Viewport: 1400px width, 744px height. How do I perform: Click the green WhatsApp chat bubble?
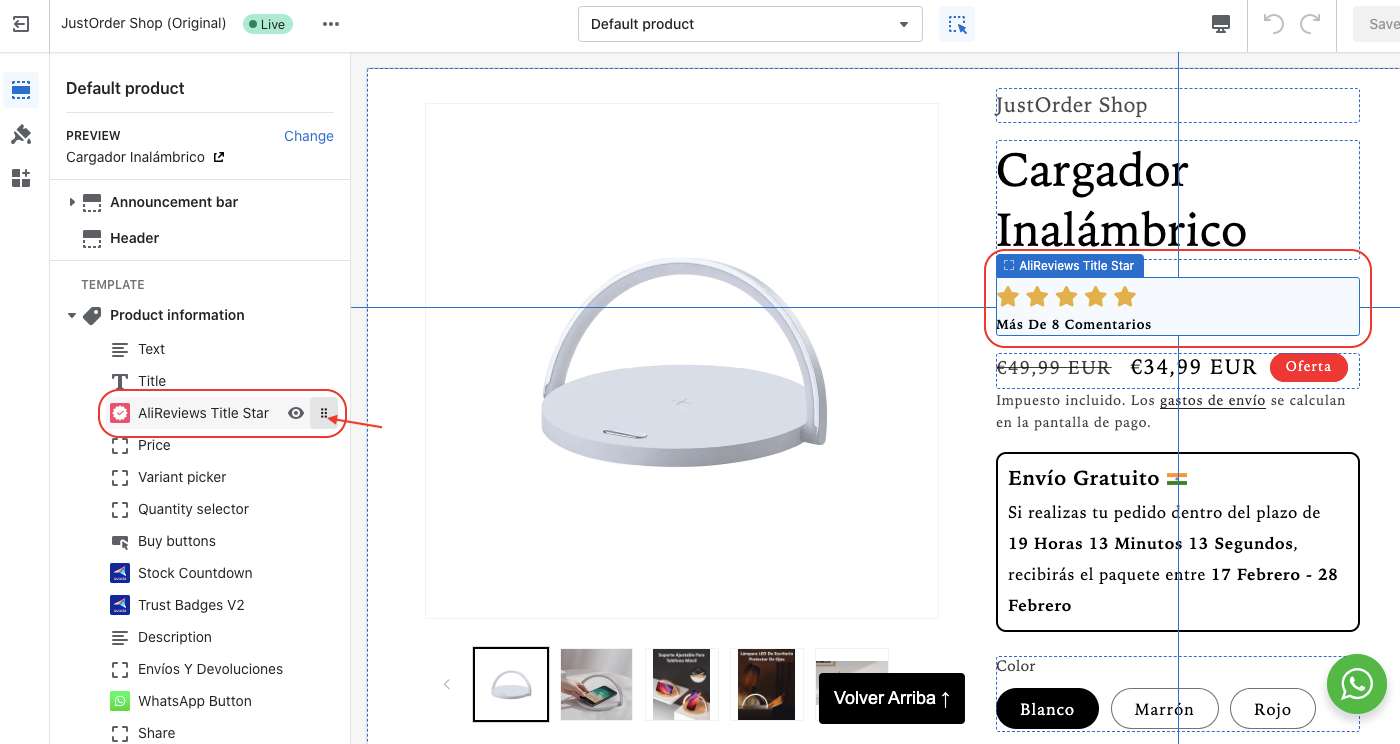pyautogui.click(x=1356, y=685)
